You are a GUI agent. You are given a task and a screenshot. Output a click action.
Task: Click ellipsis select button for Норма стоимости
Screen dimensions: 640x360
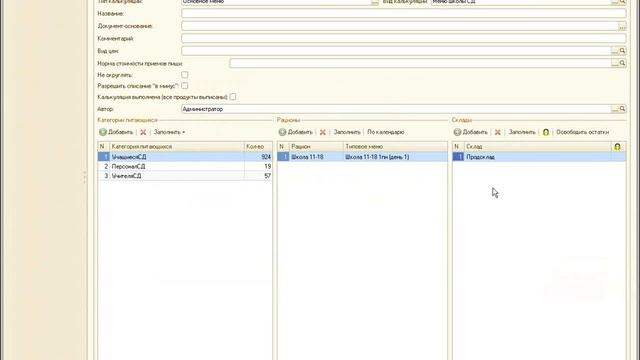pyautogui.click(x=615, y=63)
